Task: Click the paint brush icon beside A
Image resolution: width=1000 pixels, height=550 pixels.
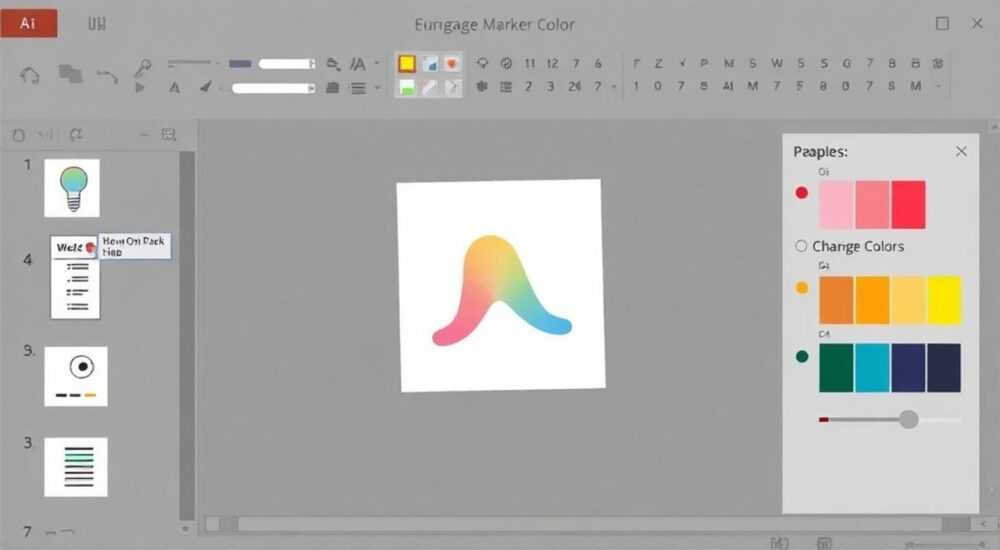Action: click(x=206, y=87)
